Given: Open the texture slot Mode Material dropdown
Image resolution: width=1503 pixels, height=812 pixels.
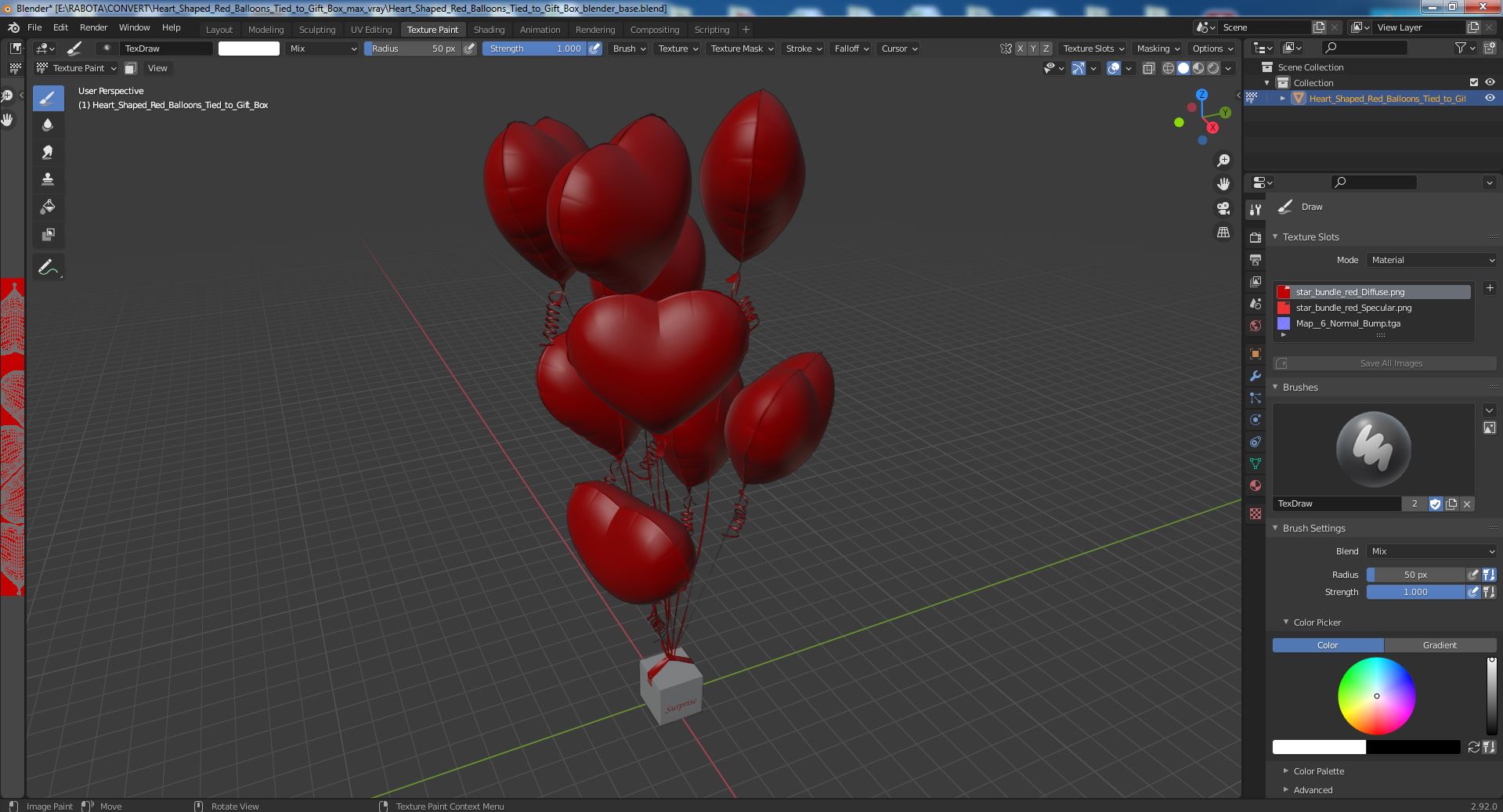Looking at the screenshot, I should pos(1432,260).
